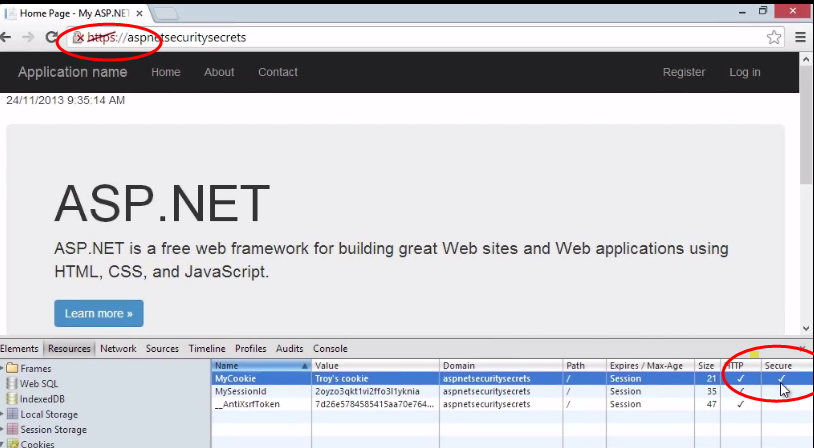Restore down the Chrome browser window
814x448 pixels.
click(x=763, y=11)
